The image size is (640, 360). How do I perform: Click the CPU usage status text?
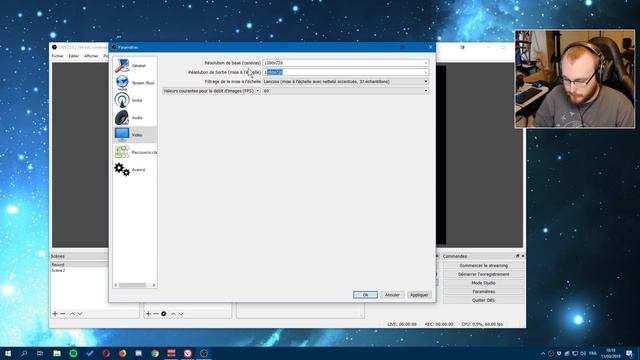pos(482,324)
